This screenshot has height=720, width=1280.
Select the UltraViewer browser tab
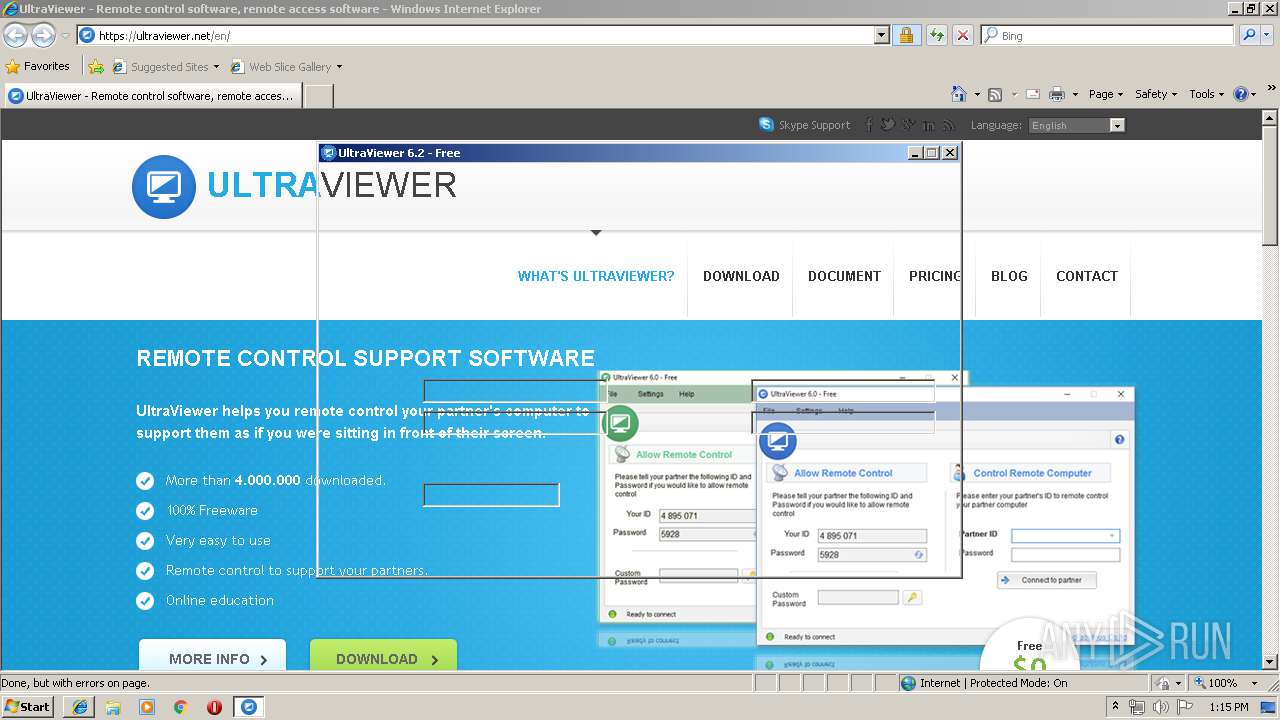[x=152, y=96]
